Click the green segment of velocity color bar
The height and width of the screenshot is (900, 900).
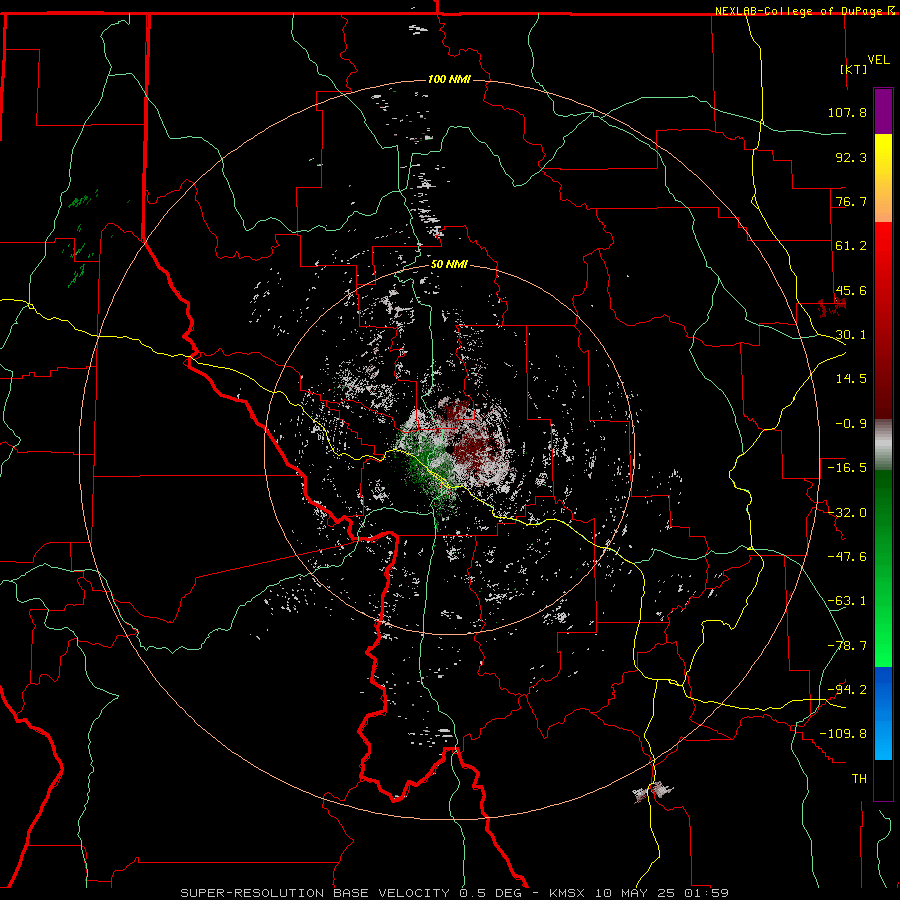pyautogui.click(x=883, y=568)
